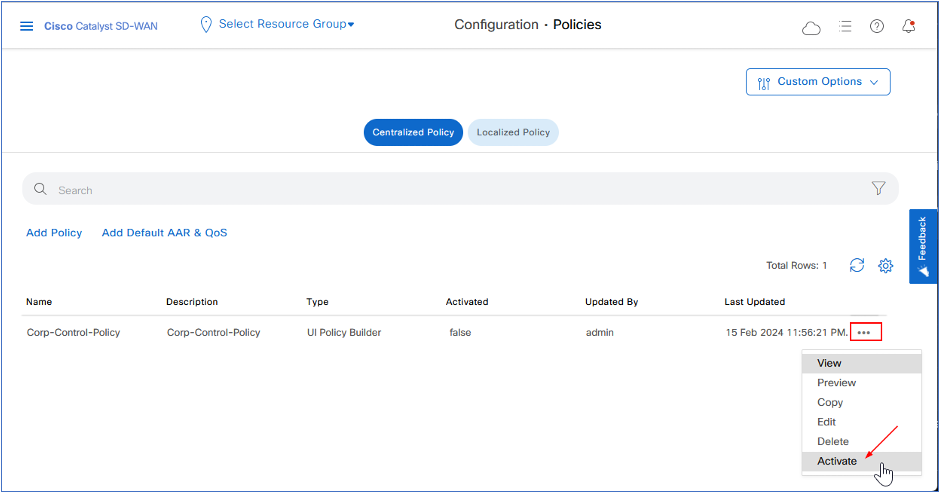Click the filter funnel icon
This screenshot has height=492, width=940.
click(878, 188)
